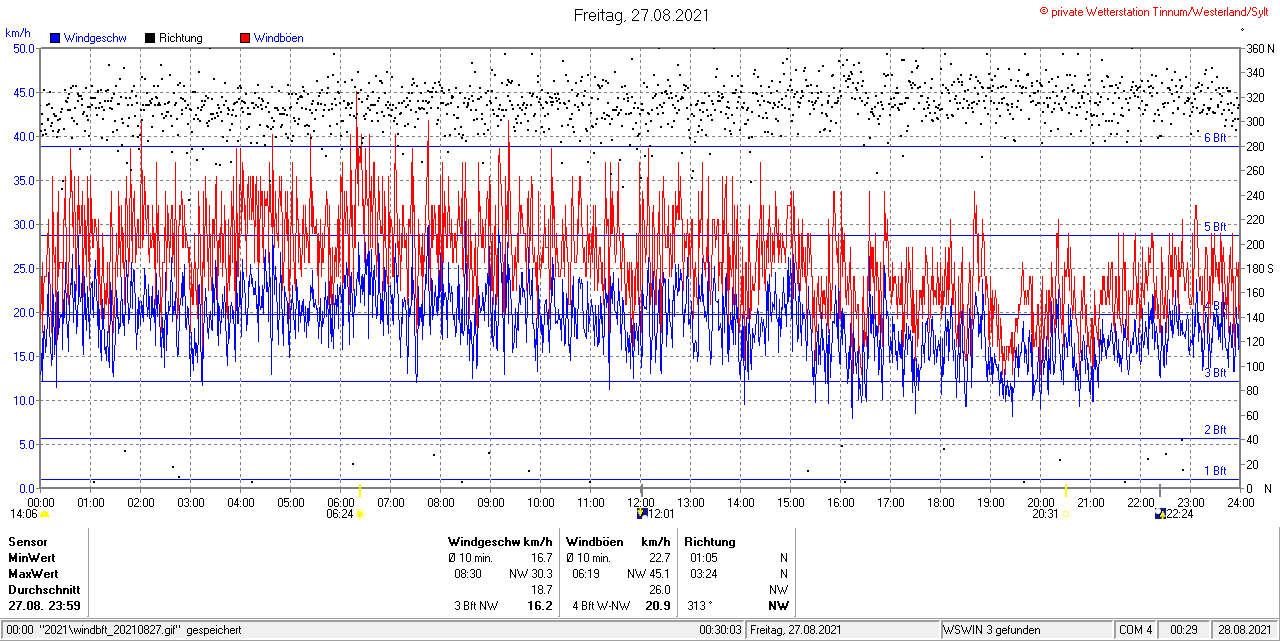Click the sunrise icon at 06:24
This screenshot has height=641, width=1280.
tap(360, 514)
